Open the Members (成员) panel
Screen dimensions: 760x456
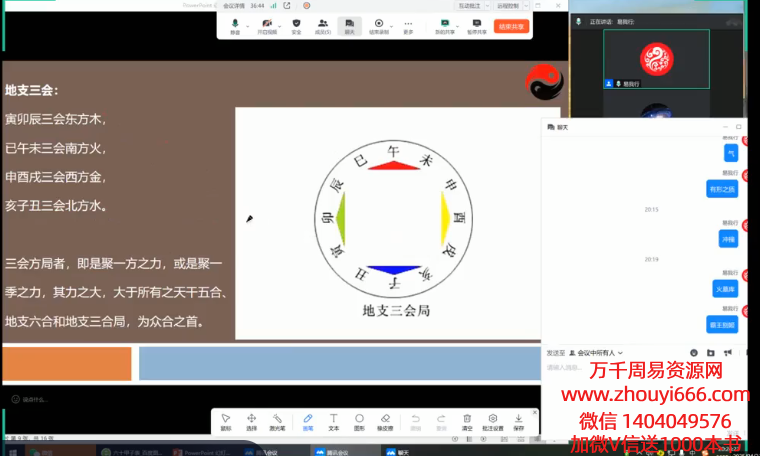(322, 25)
